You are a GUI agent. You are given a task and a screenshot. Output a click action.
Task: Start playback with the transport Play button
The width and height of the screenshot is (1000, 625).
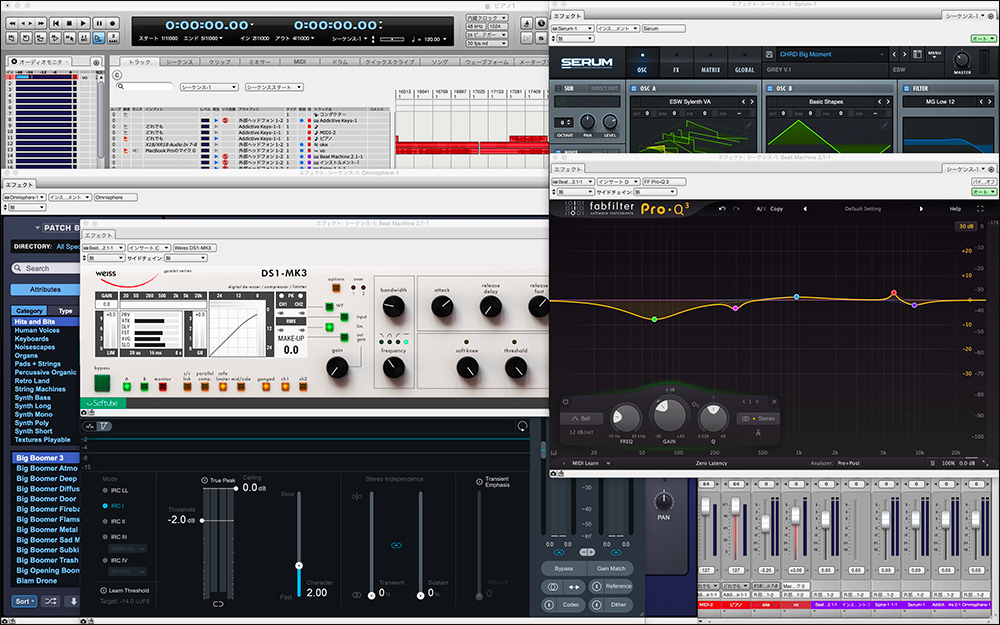(84, 24)
